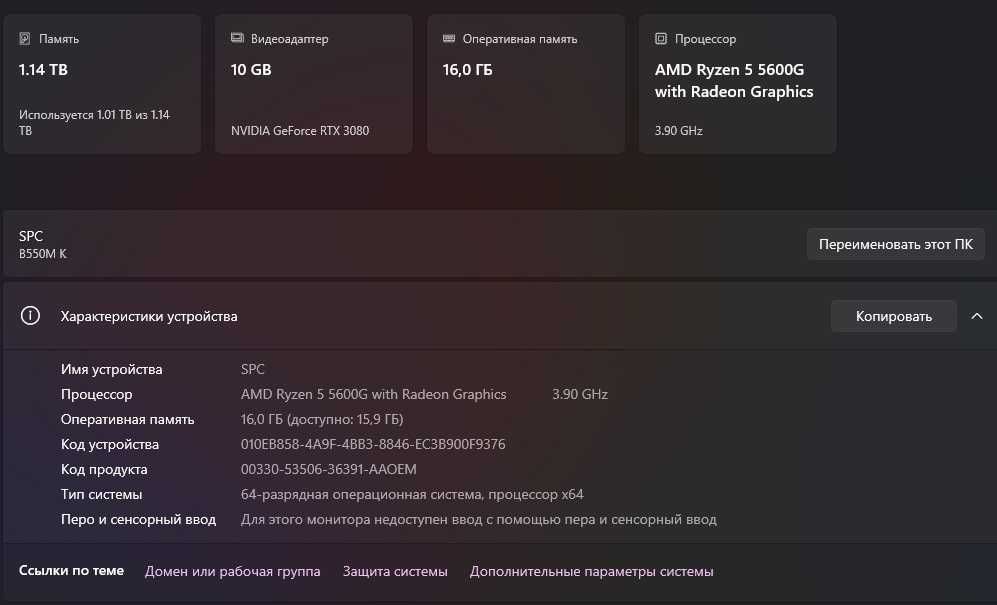
Task: Click the 64-разрядная операционная система value
Action: tap(412, 494)
